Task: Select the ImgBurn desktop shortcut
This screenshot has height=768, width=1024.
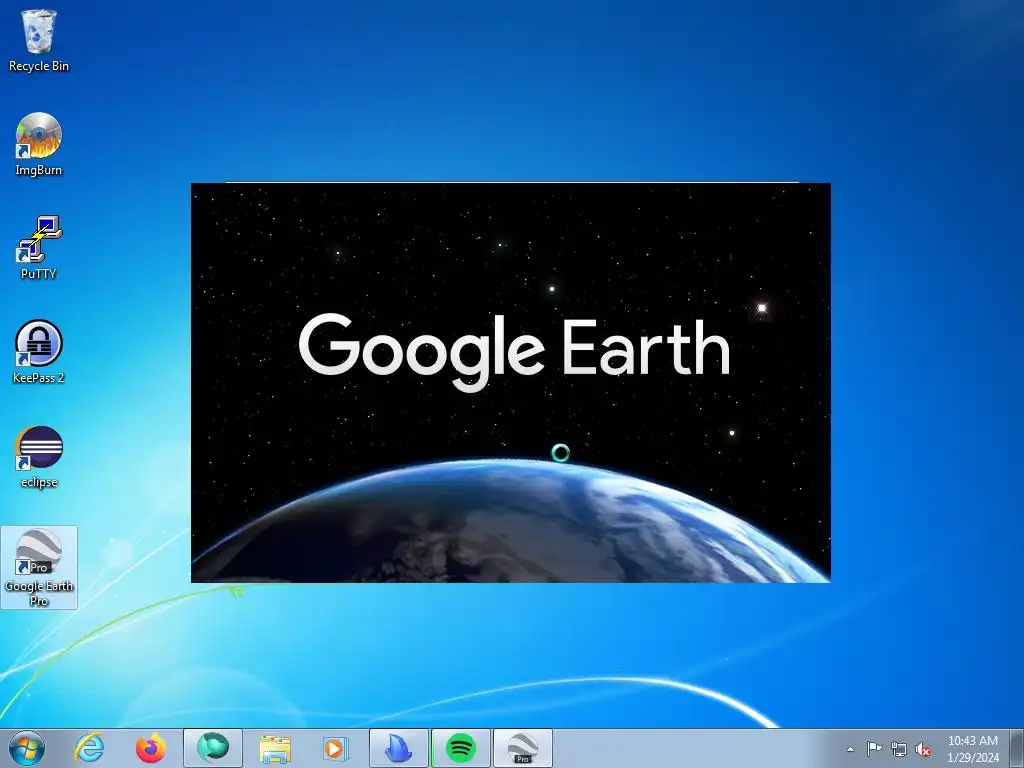Action: (x=39, y=144)
